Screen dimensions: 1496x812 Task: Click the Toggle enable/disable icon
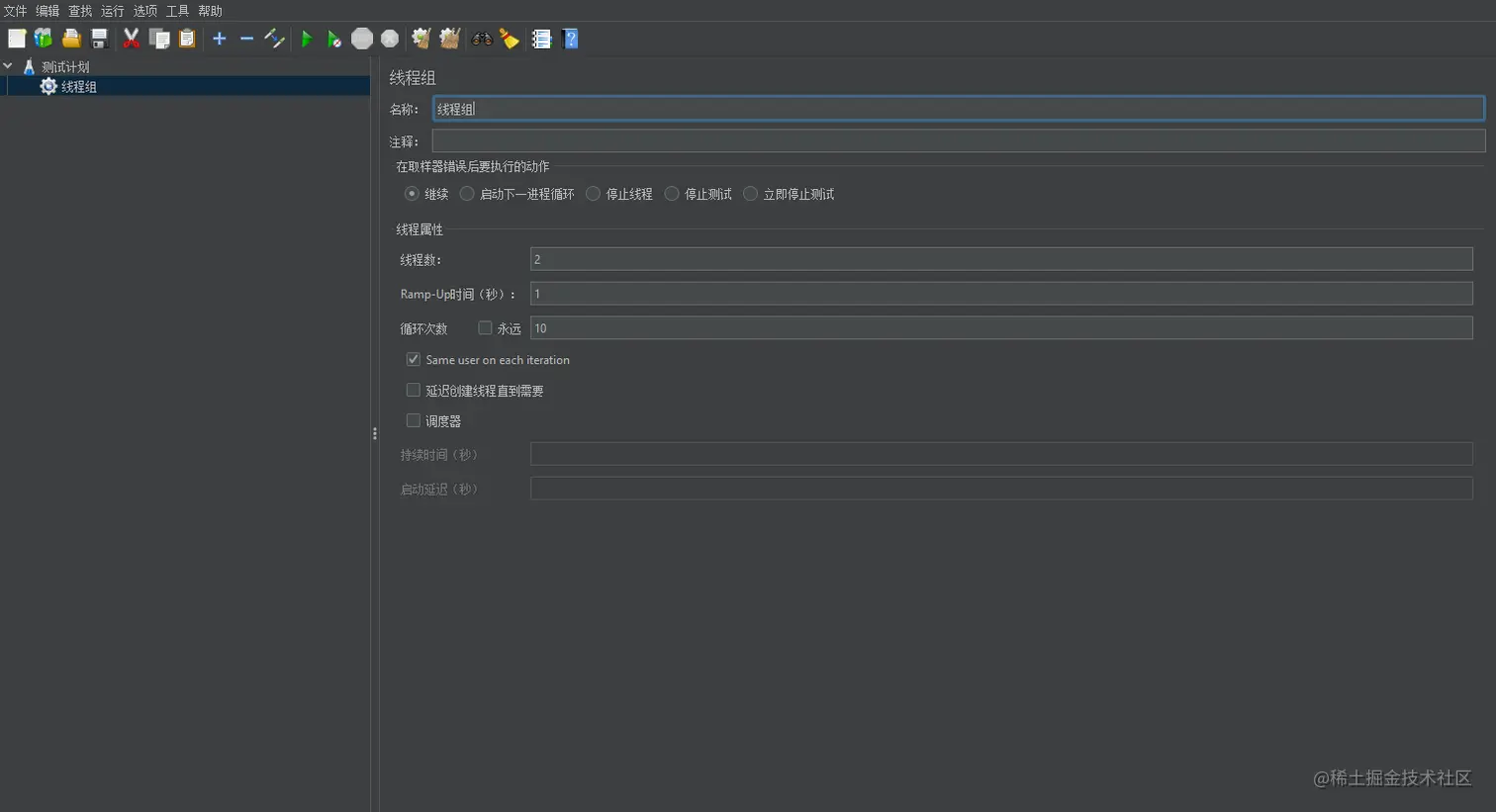274,39
